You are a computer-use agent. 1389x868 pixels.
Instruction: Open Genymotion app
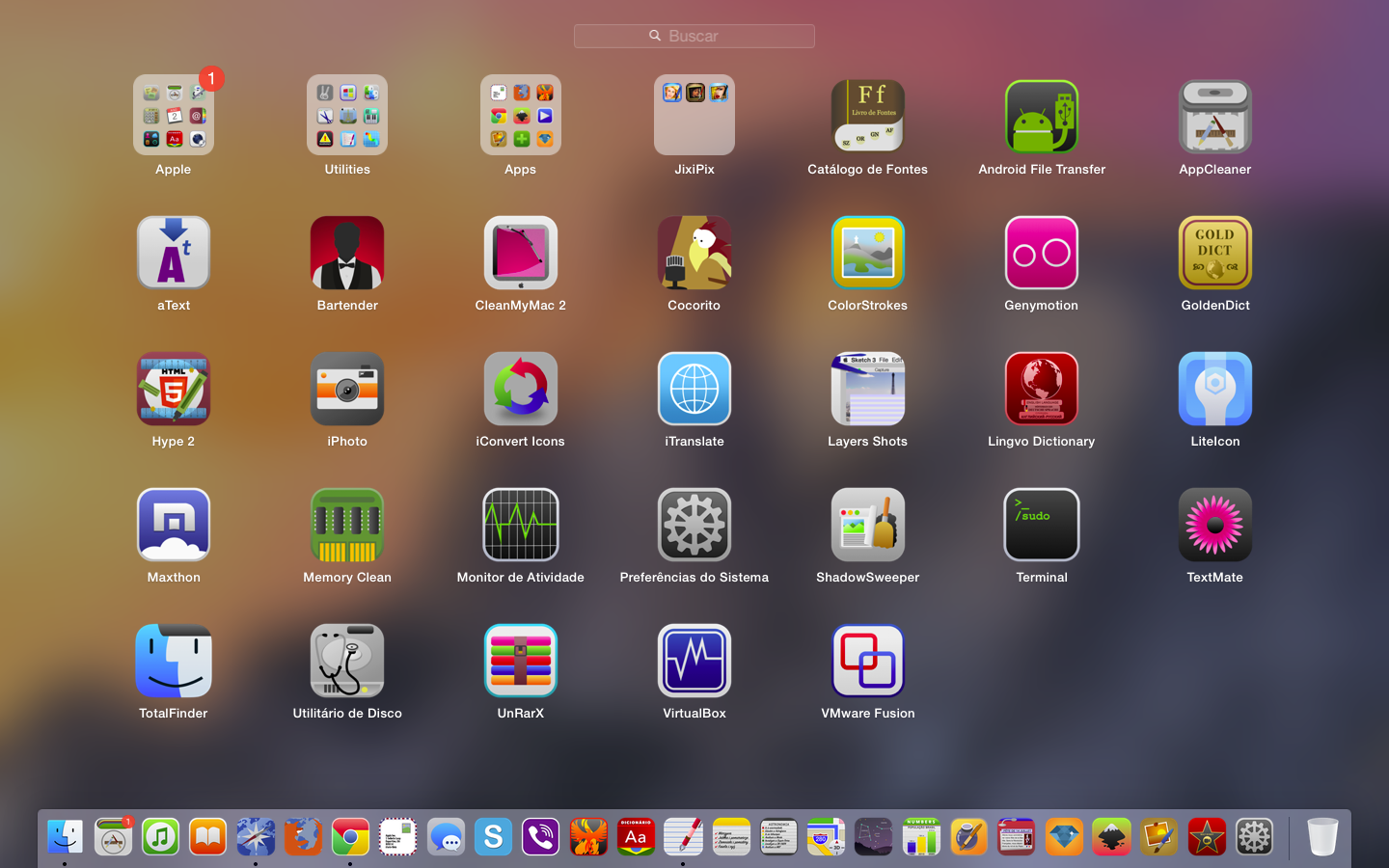click(x=1042, y=253)
